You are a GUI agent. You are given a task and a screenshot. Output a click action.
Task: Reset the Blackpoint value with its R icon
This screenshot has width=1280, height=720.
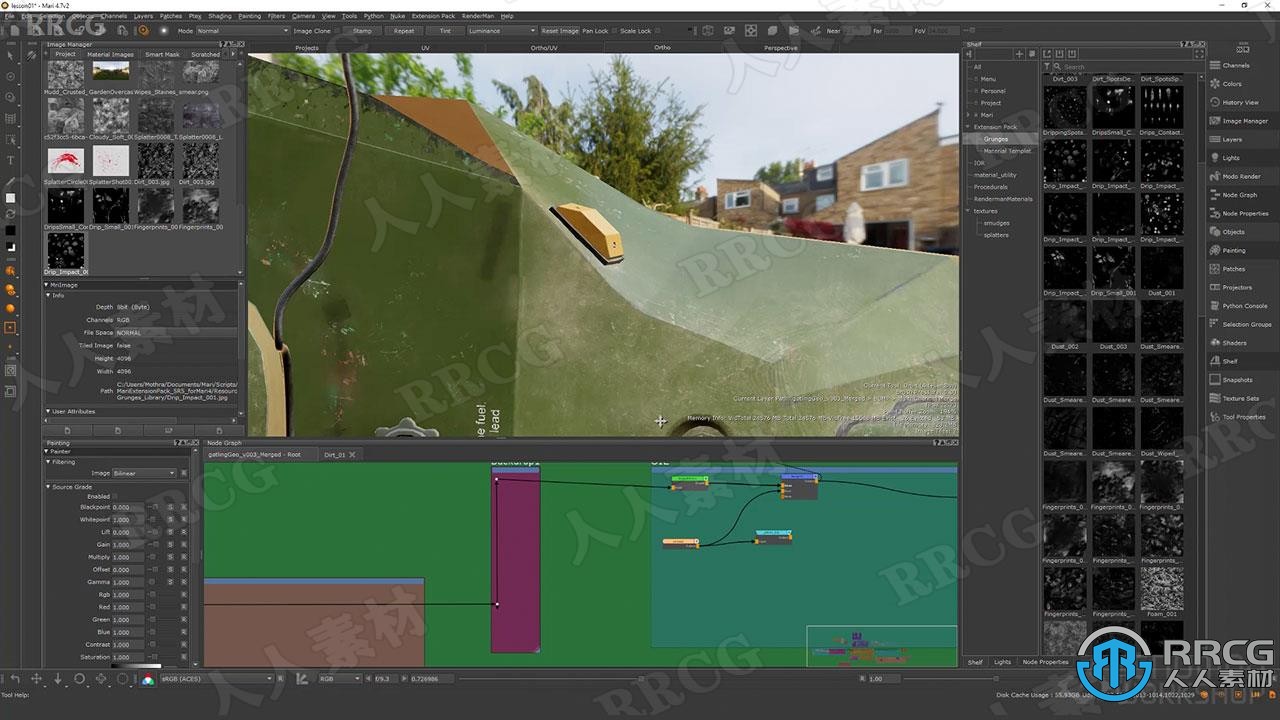[x=183, y=508]
